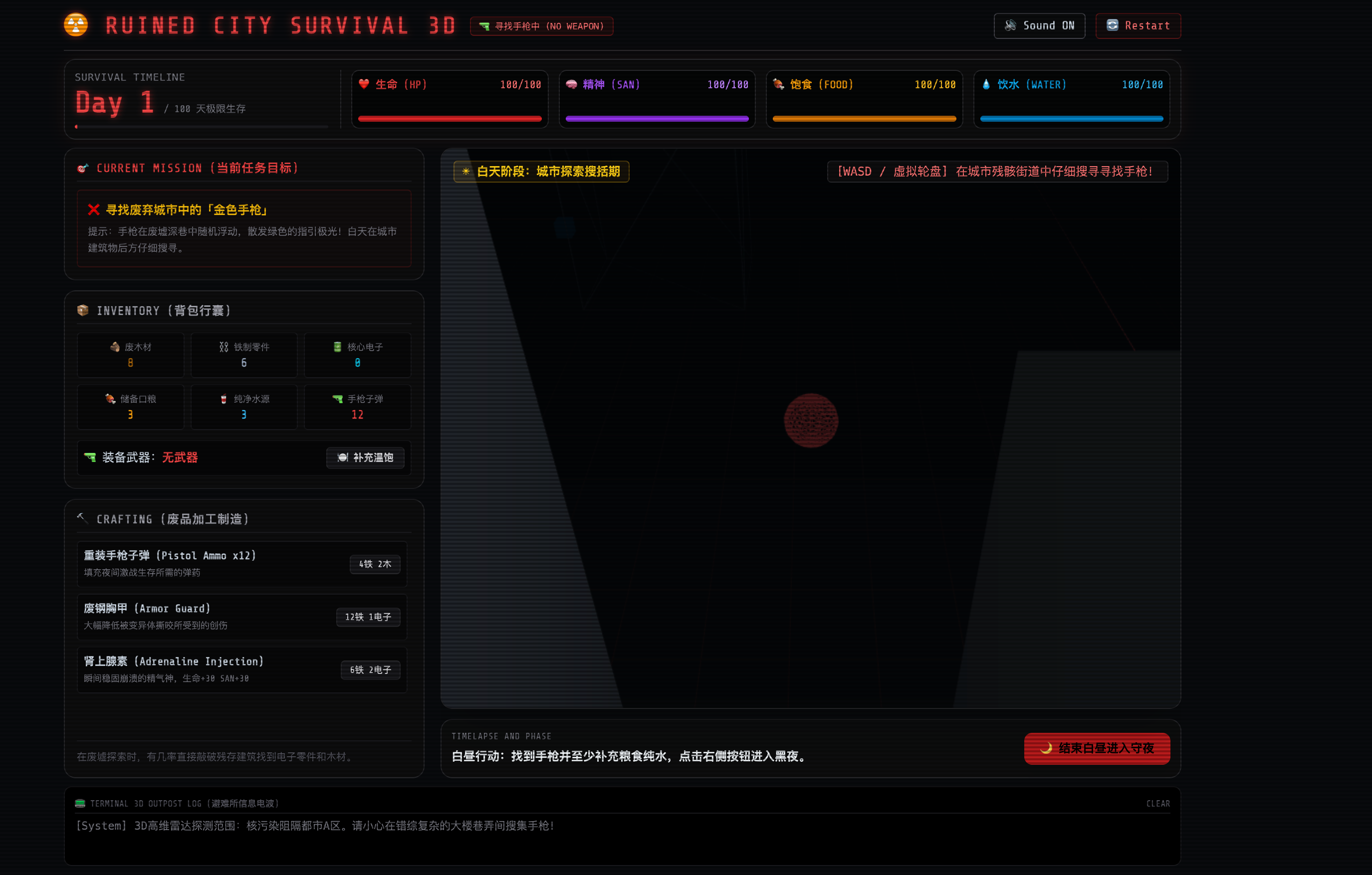Clear the terminal log
1372x875 pixels.
pos(1158,803)
